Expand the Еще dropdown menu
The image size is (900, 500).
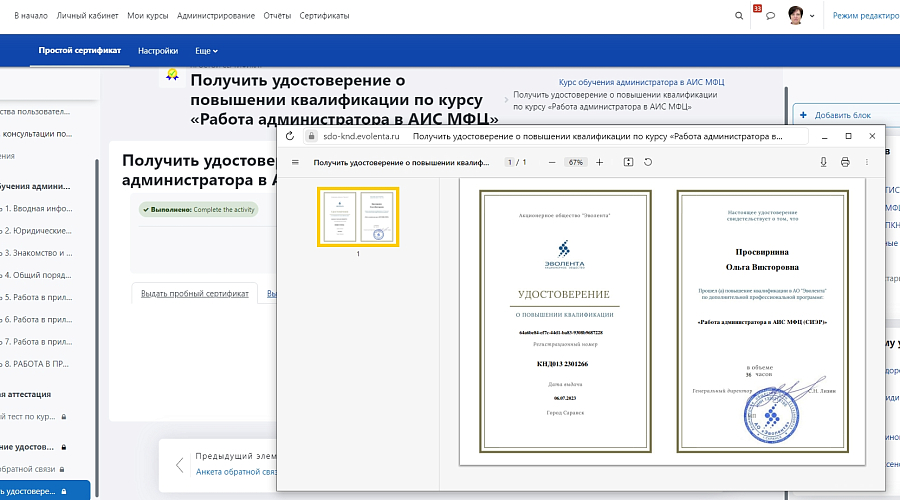click(x=207, y=51)
